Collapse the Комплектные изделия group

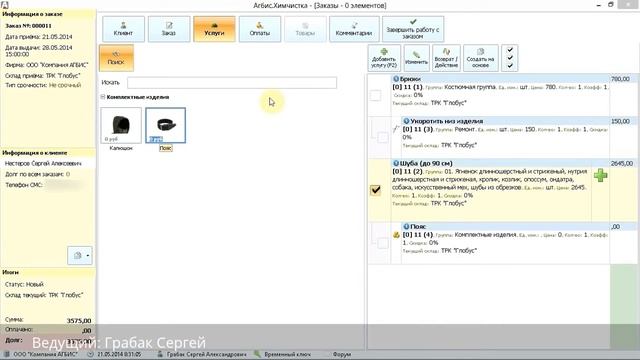coord(103,97)
